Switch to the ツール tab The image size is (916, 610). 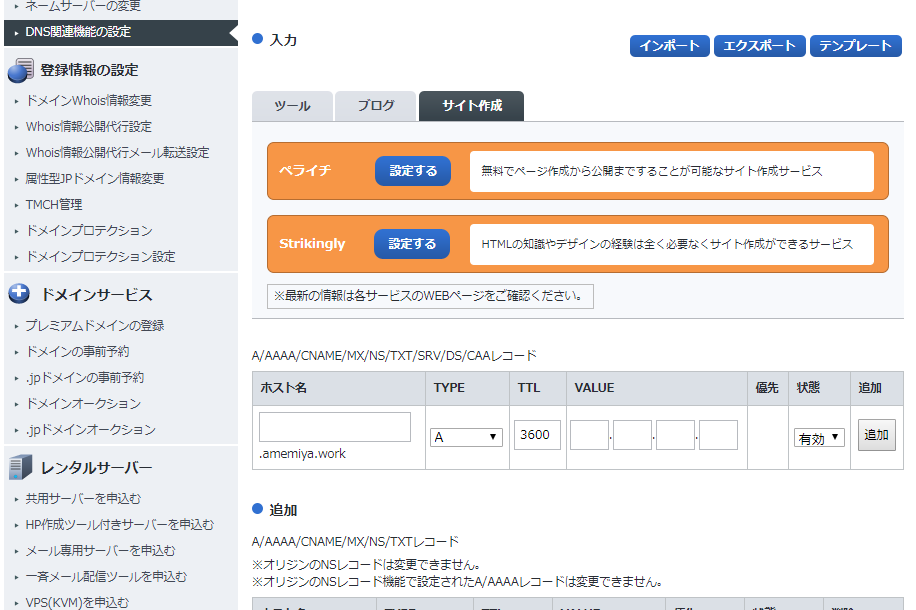tap(292, 104)
